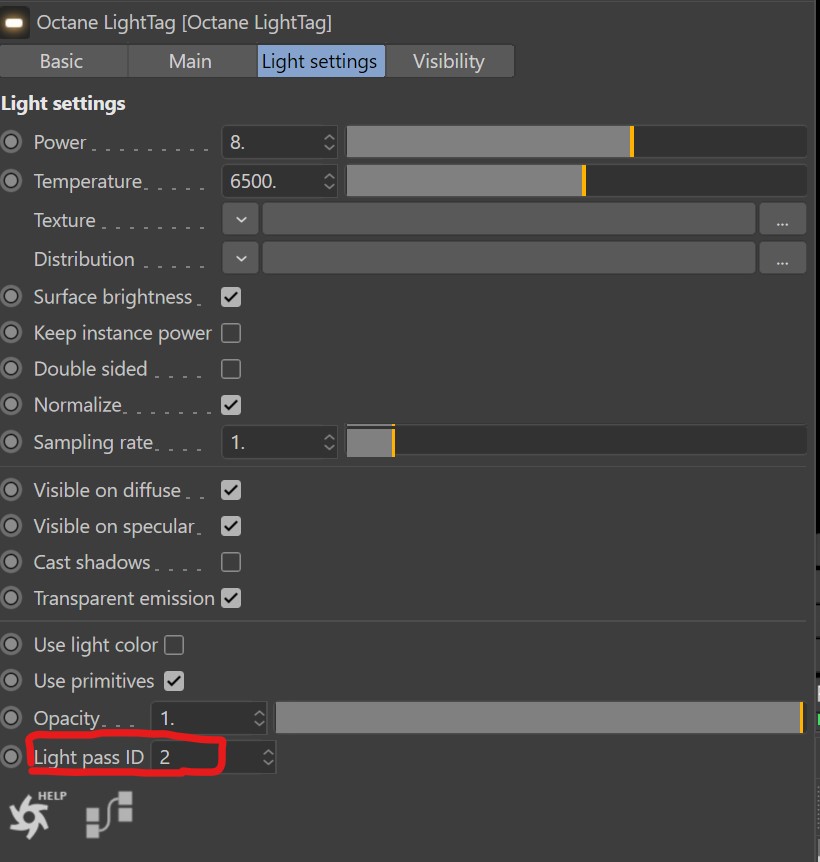820x862 pixels.
Task: Switch to the Basic tab
Action: [62, 61]
